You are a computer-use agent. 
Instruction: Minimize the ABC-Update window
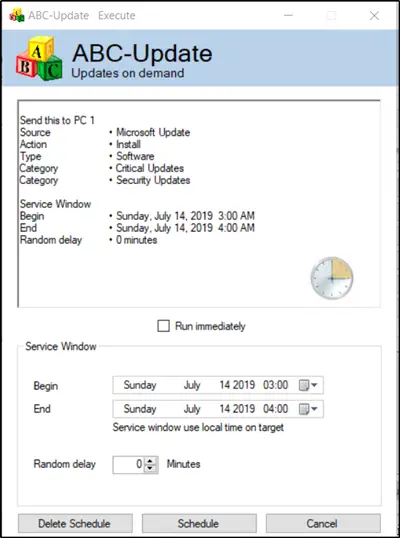pyautogui.click(x=289, y=15)
